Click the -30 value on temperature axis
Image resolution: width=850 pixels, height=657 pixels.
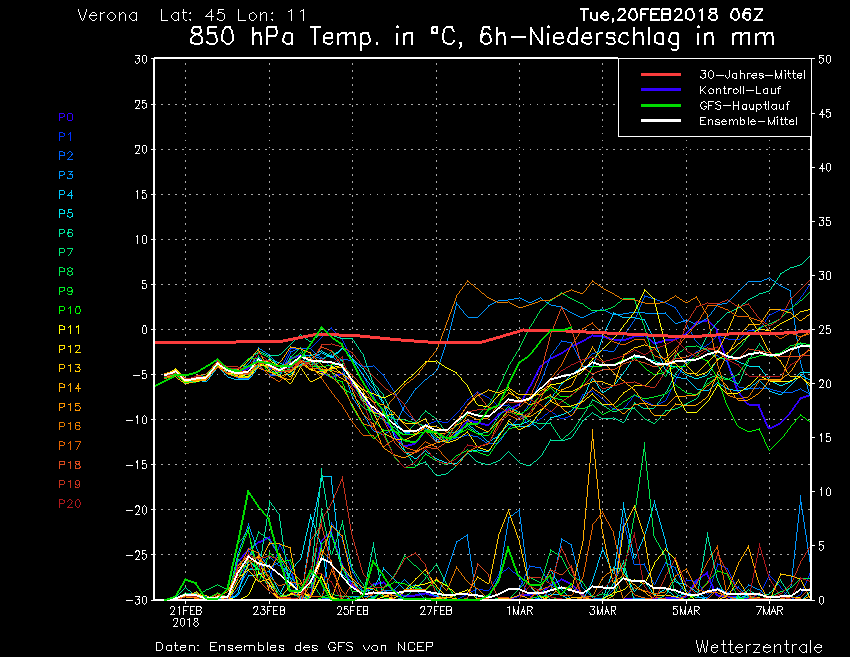137,600
